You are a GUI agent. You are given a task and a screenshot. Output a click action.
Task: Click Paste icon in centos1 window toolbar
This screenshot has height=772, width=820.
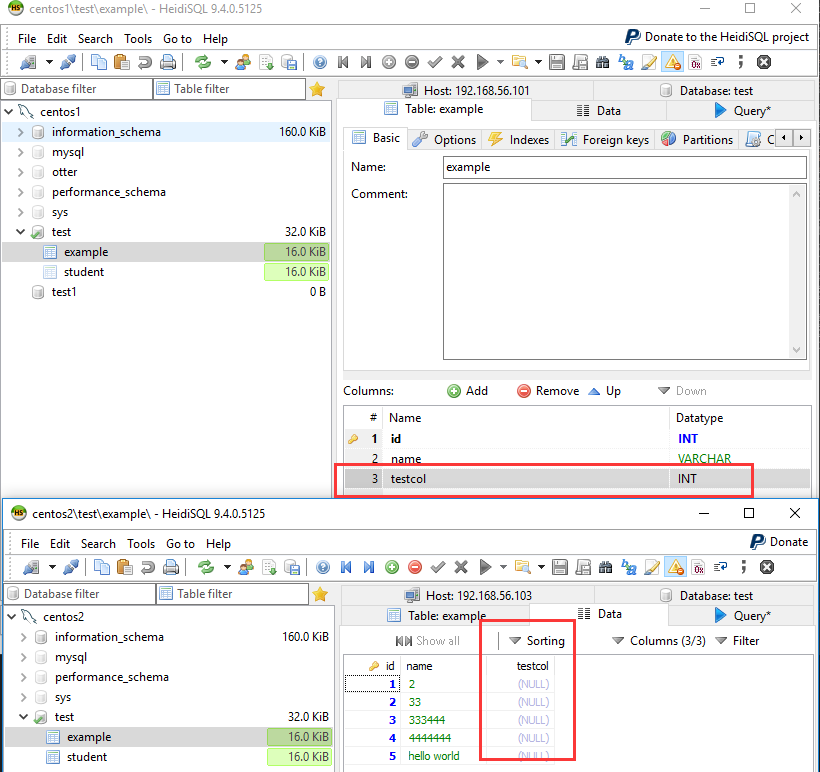point(122,63)
